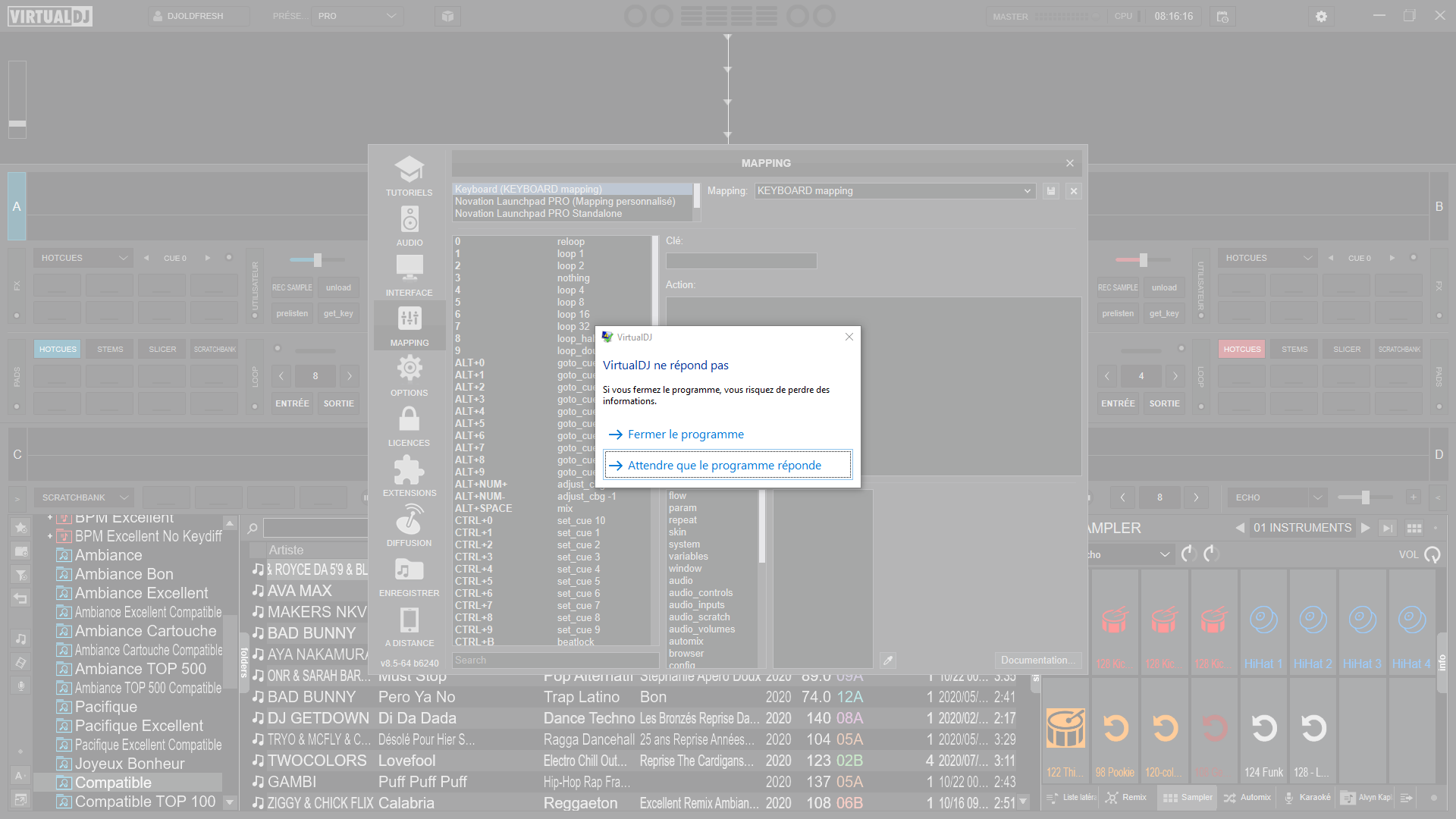The height and width of the screenshot is (819, 1456).
Task: Trigger the HiHat 3 sampler pad
Action: tap(1362, 622)
